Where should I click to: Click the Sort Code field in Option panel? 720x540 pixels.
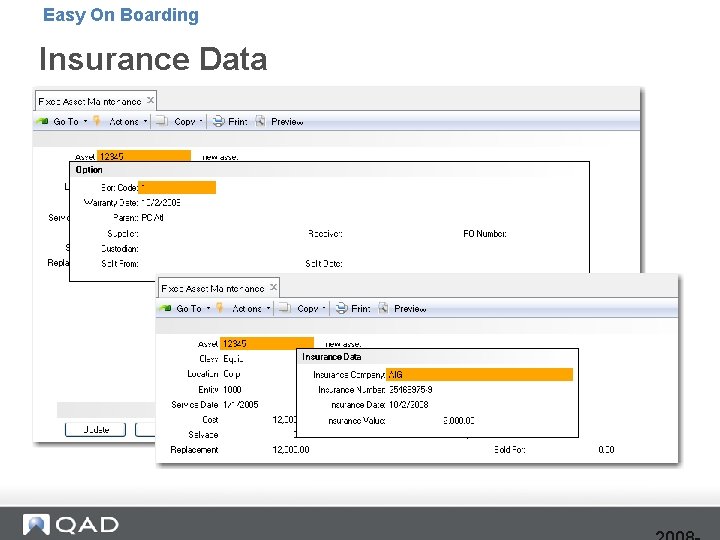[177, 187]
